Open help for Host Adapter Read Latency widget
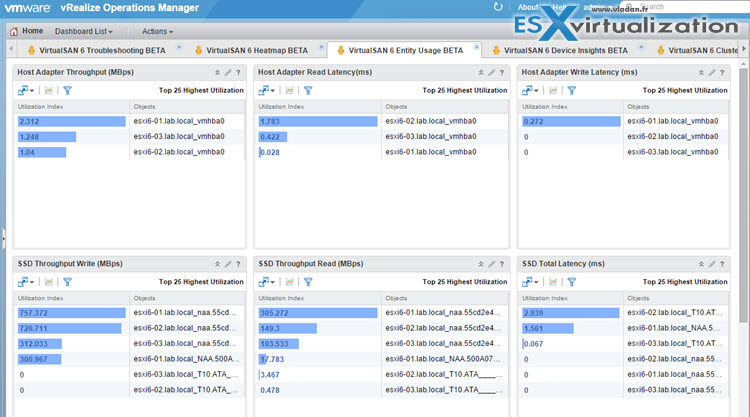This screenshot has height=417, width=750. (x=502, y=73)
